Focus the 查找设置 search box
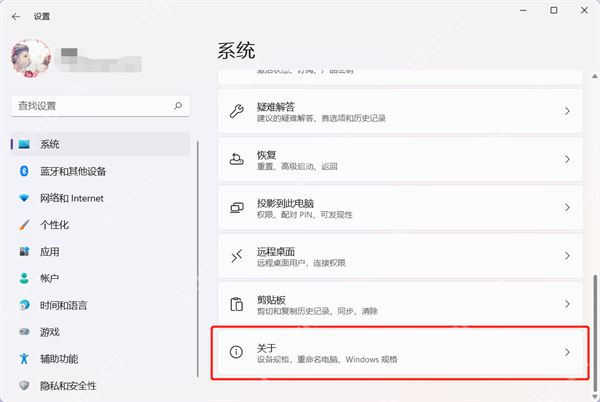 coord(101,106)
